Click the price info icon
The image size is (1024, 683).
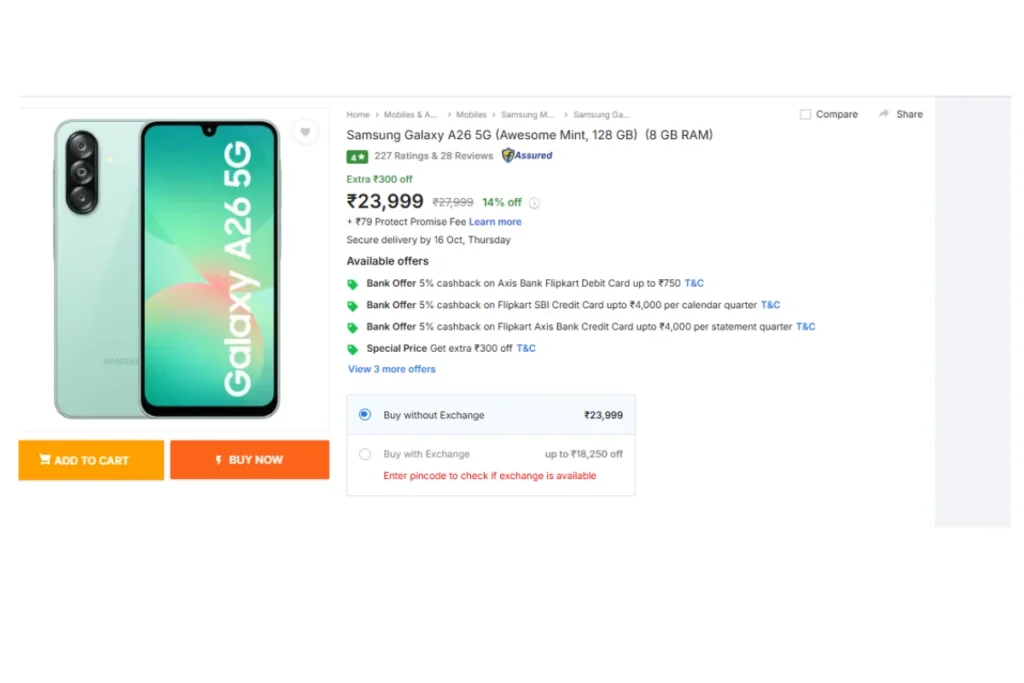(x=534, y=203)
